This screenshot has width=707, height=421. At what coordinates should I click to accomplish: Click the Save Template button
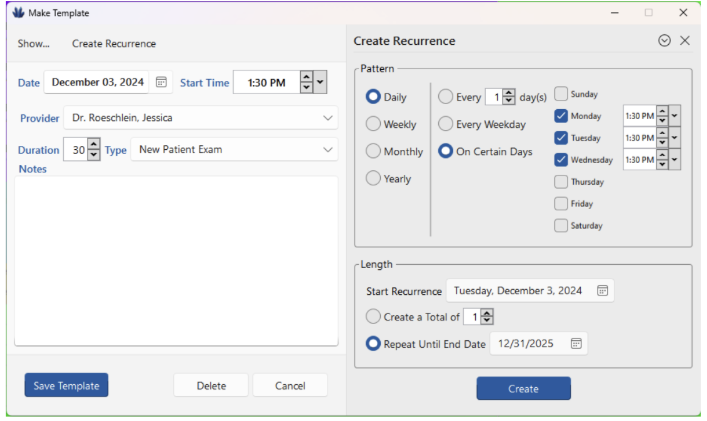click(x=66, y=385)
